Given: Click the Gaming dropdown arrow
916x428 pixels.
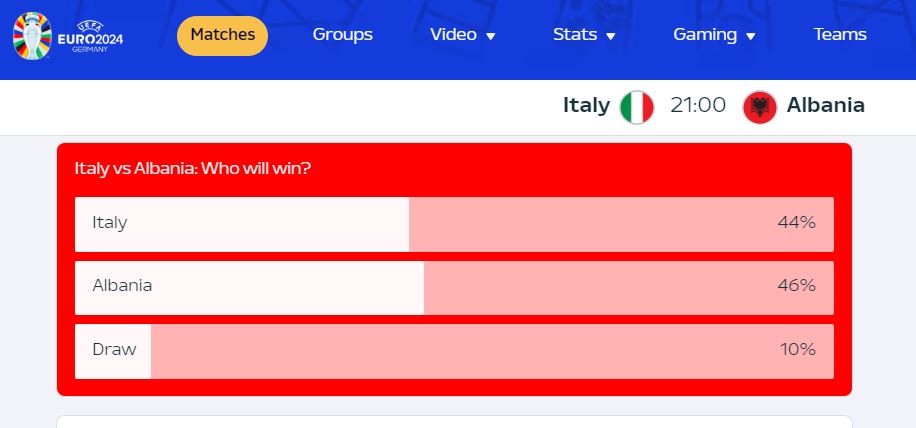Looking at the screenshot, I should pyautogui.click(x=751, y=36).
